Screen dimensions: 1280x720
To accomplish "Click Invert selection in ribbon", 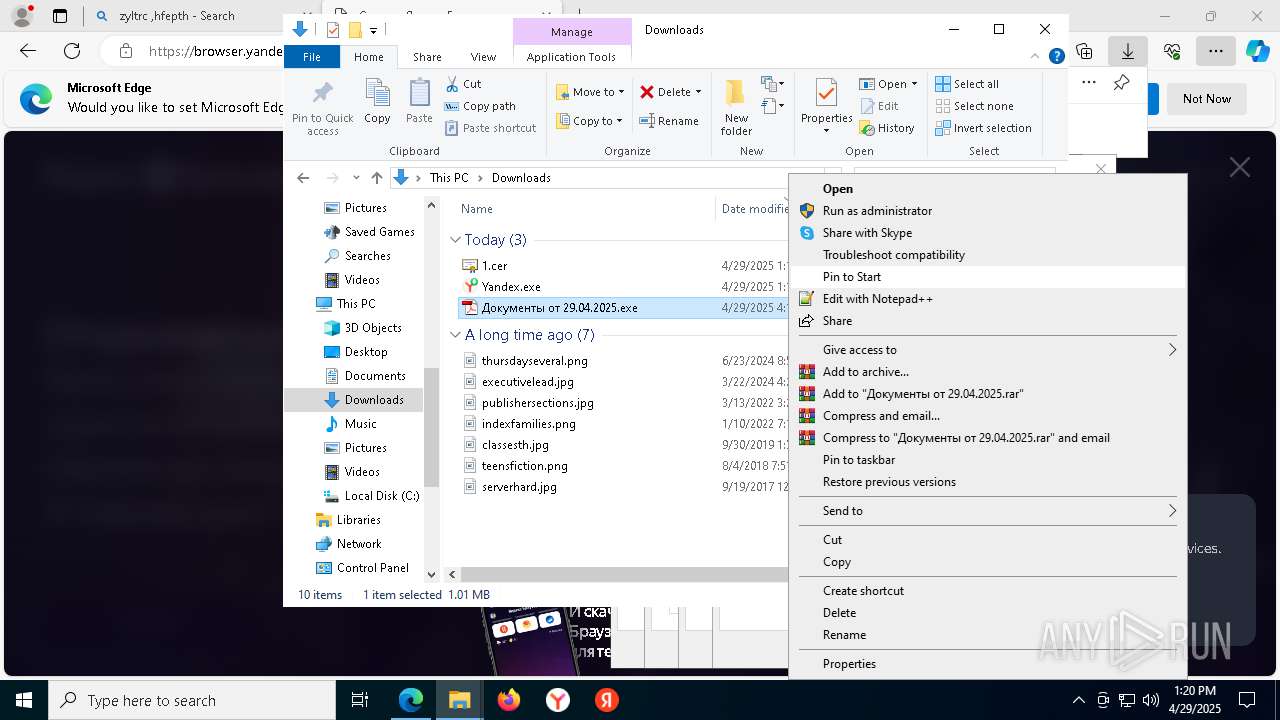I will (x=983, y=128).
